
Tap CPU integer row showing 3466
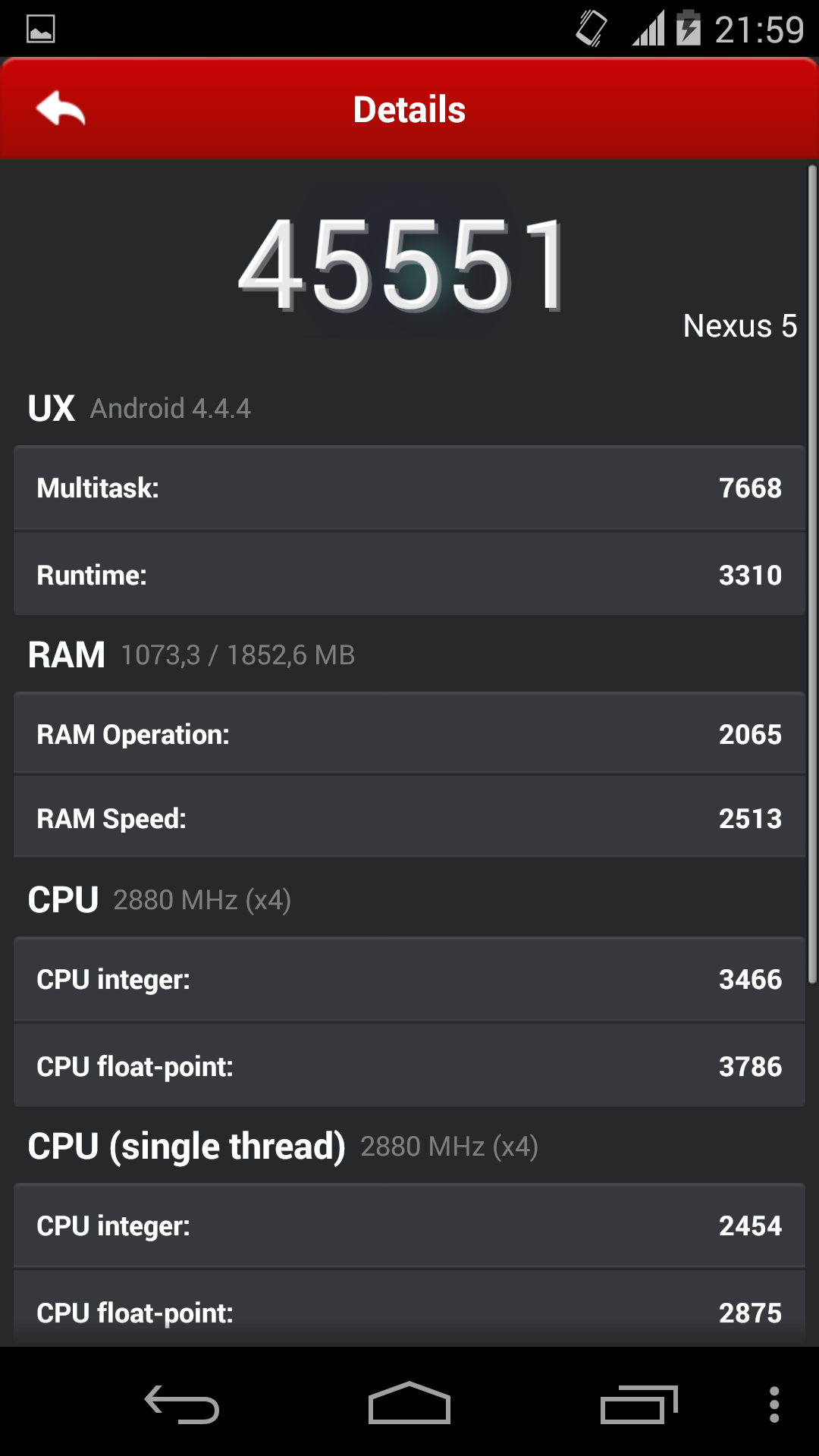pyautogui.click(x=409, y=979)
